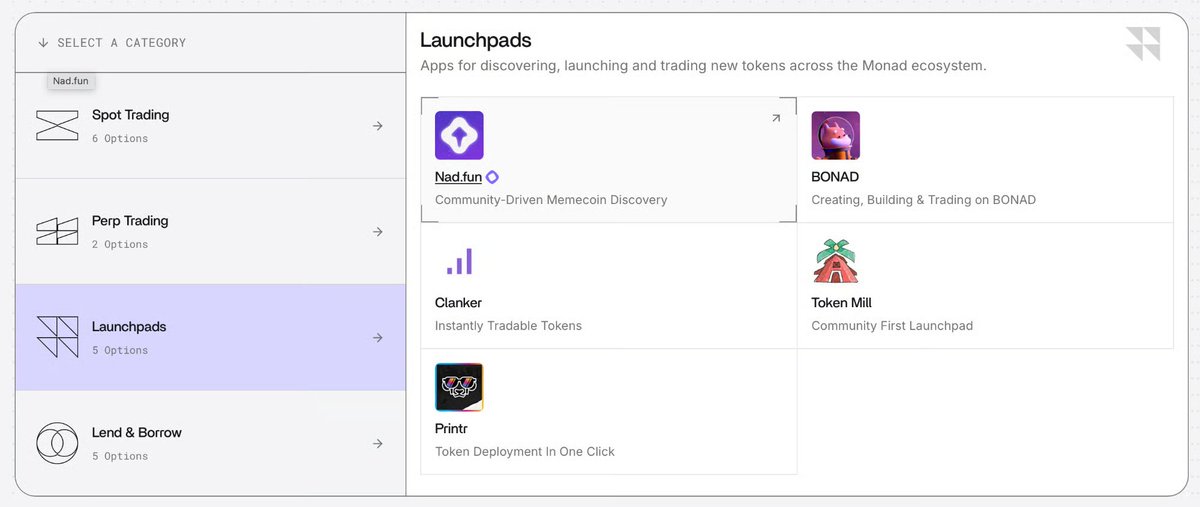Click 'Creating, Building & Trading on BONAD' text
Viewport: 1200px width, 507px height.
point(923,200)
